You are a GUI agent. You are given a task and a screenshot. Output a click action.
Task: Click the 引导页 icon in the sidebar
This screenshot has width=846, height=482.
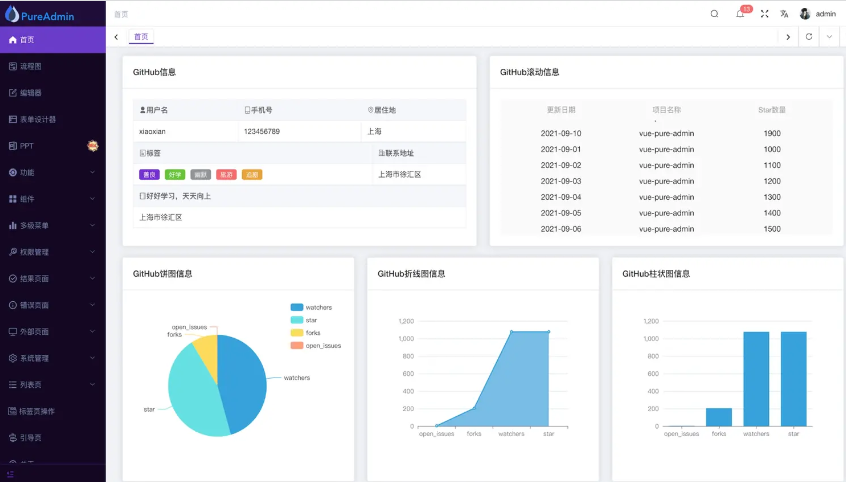12,438
